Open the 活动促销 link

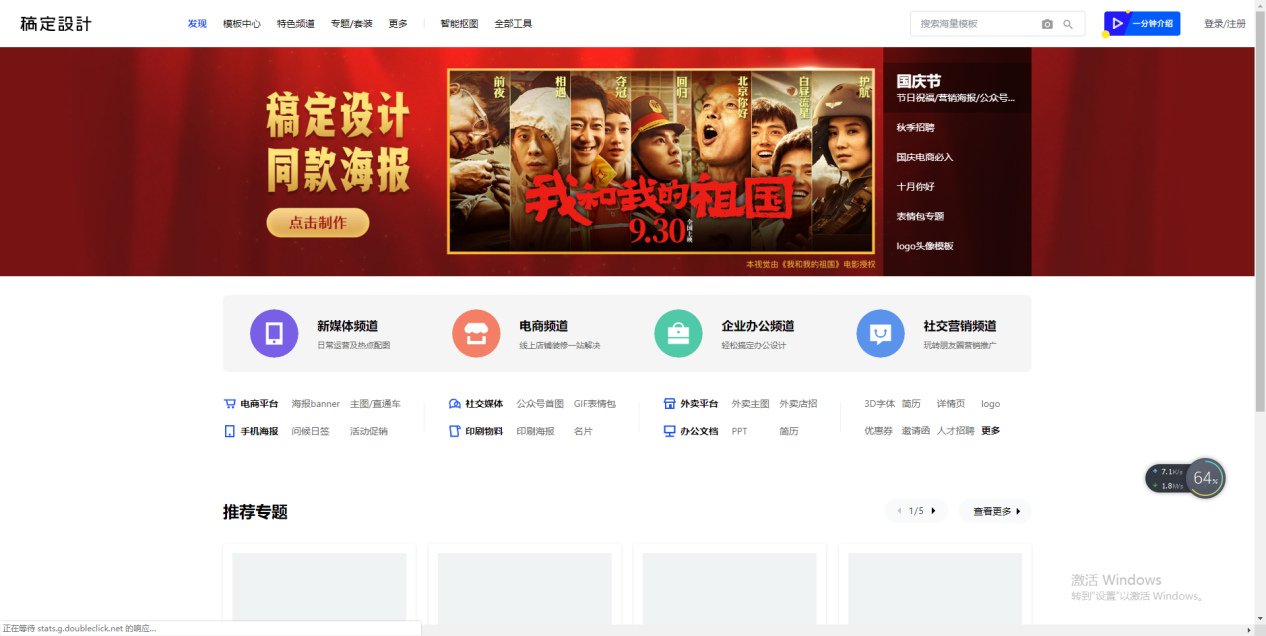click(x=369, y=431)
